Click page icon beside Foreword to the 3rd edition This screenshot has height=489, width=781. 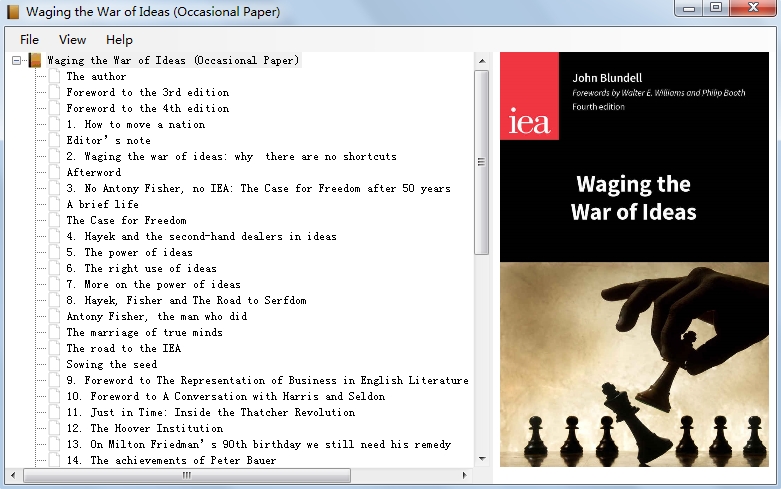55,92
